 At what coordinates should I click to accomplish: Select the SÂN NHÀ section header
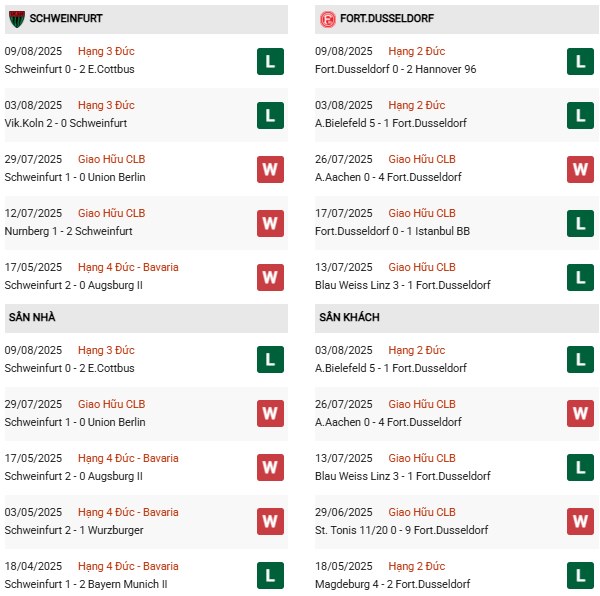pyautogui.click(x=32, y=317)
